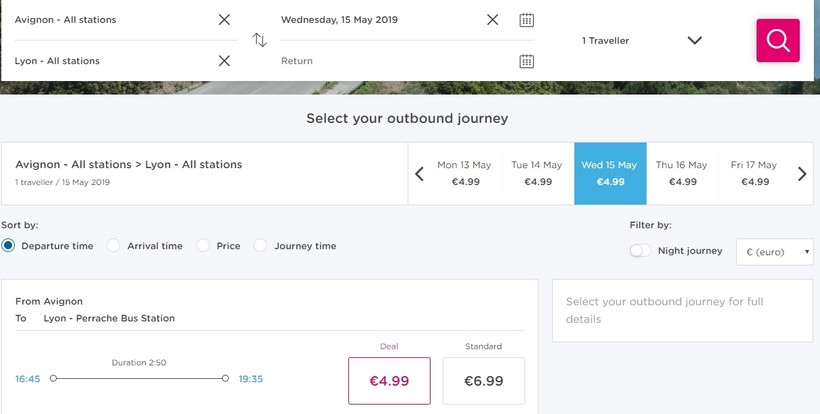
Task: Switch to Thu 16 May tab
Action: (682, 174)
